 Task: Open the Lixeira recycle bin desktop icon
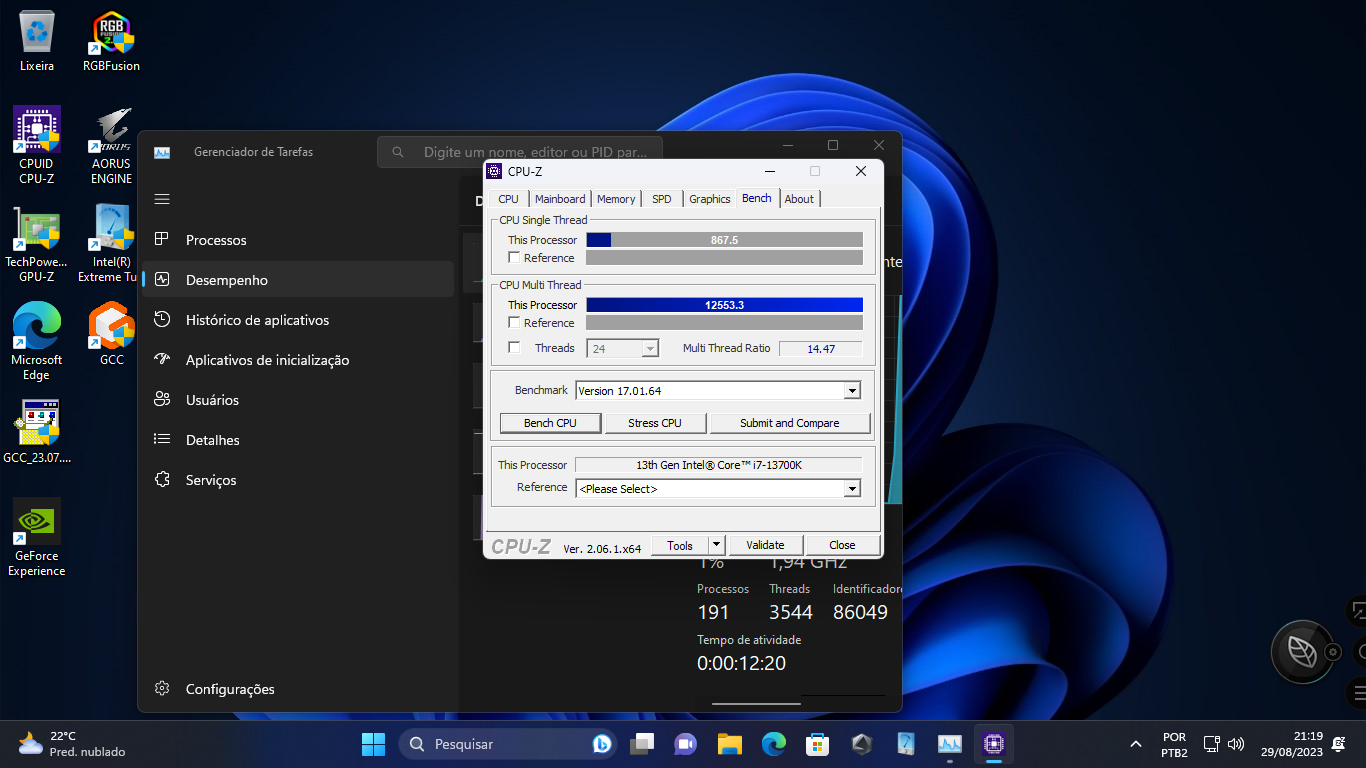(37, 41)
